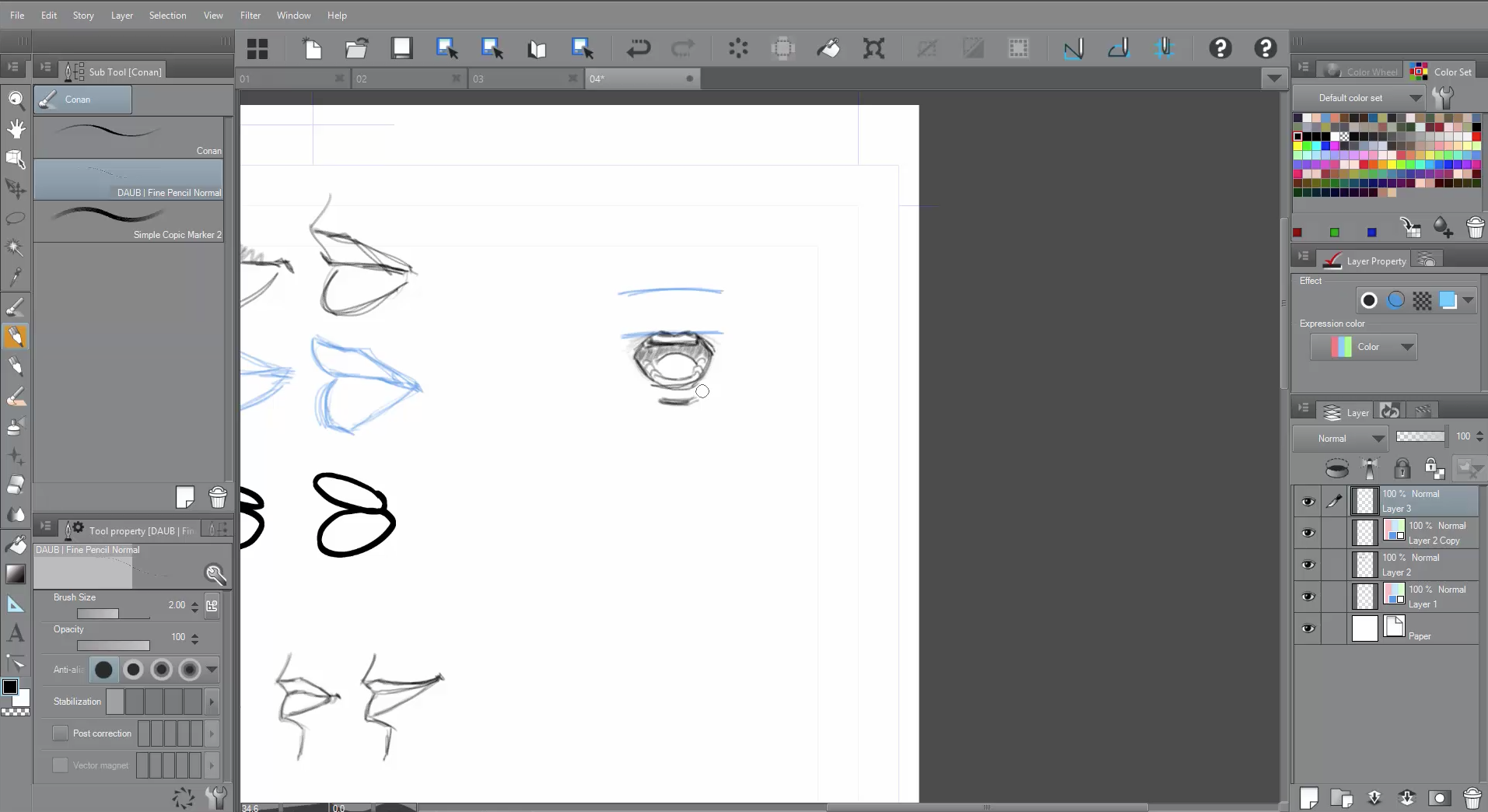Select DAUB Fine Pencil Normal brush
The width and height of the screenshot is (1488, 812).
(x=128, y=180)
